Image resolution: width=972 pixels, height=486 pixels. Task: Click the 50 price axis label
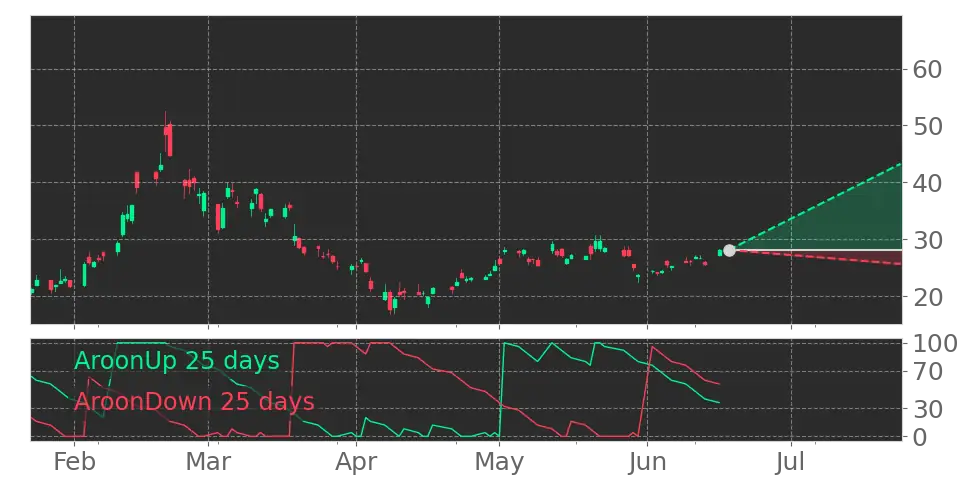[927, 126]
